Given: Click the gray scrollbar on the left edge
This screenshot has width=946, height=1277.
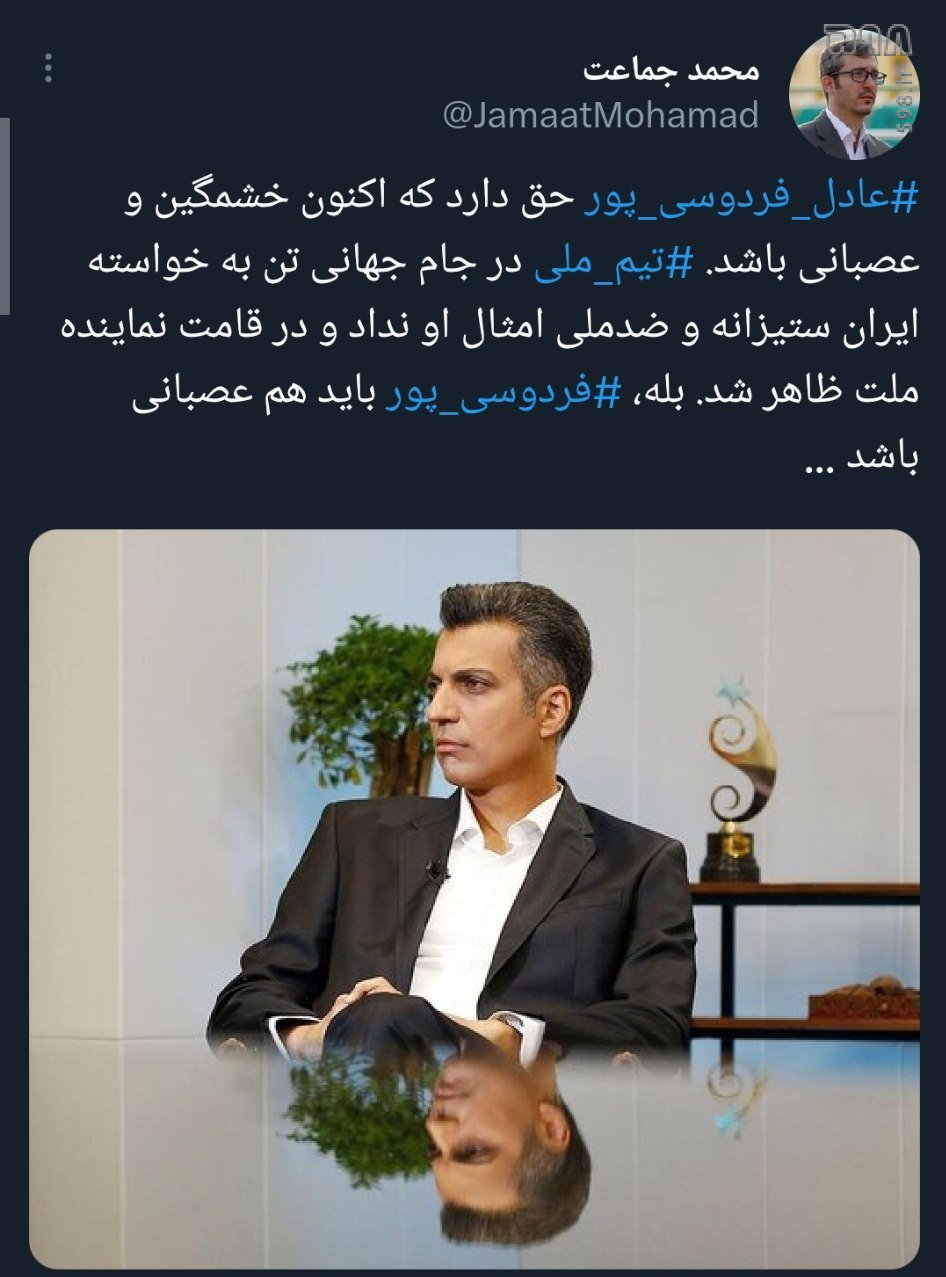Looking at the screenshot, I should point(4,215).
